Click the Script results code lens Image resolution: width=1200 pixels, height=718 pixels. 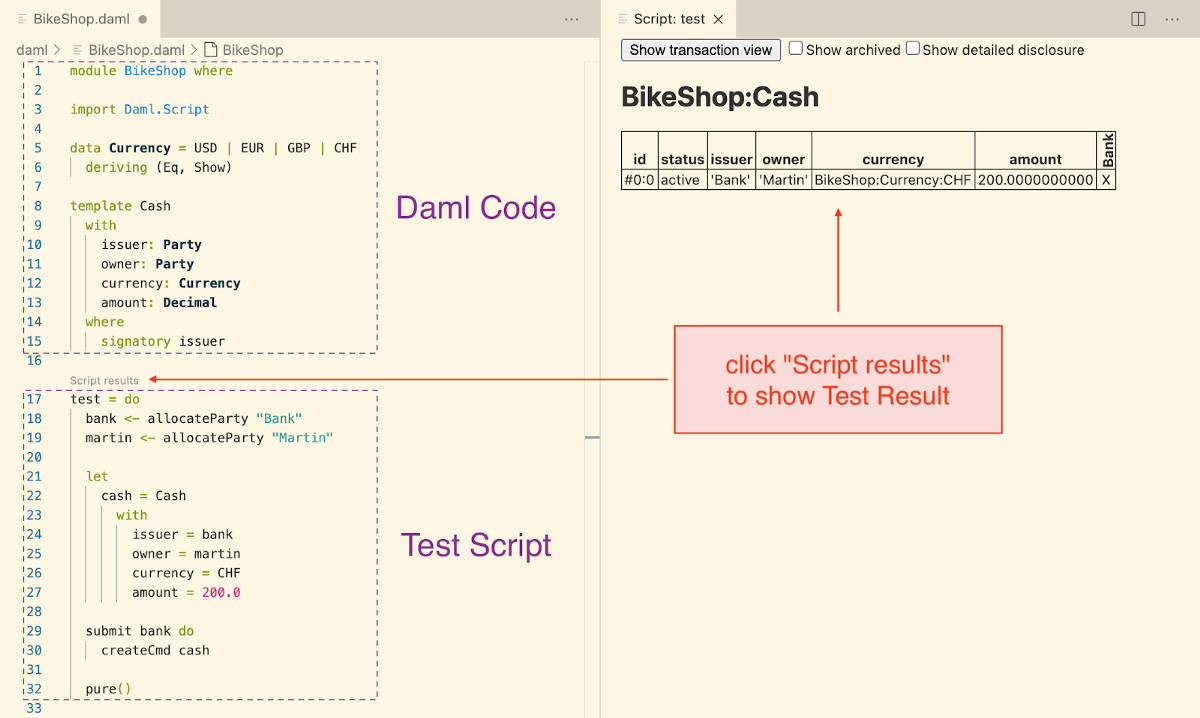coord(105,380)
